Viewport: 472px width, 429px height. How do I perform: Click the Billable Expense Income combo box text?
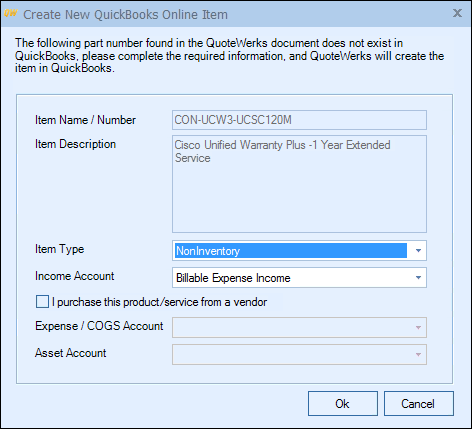pyautogui.click(x=233, y=278)
